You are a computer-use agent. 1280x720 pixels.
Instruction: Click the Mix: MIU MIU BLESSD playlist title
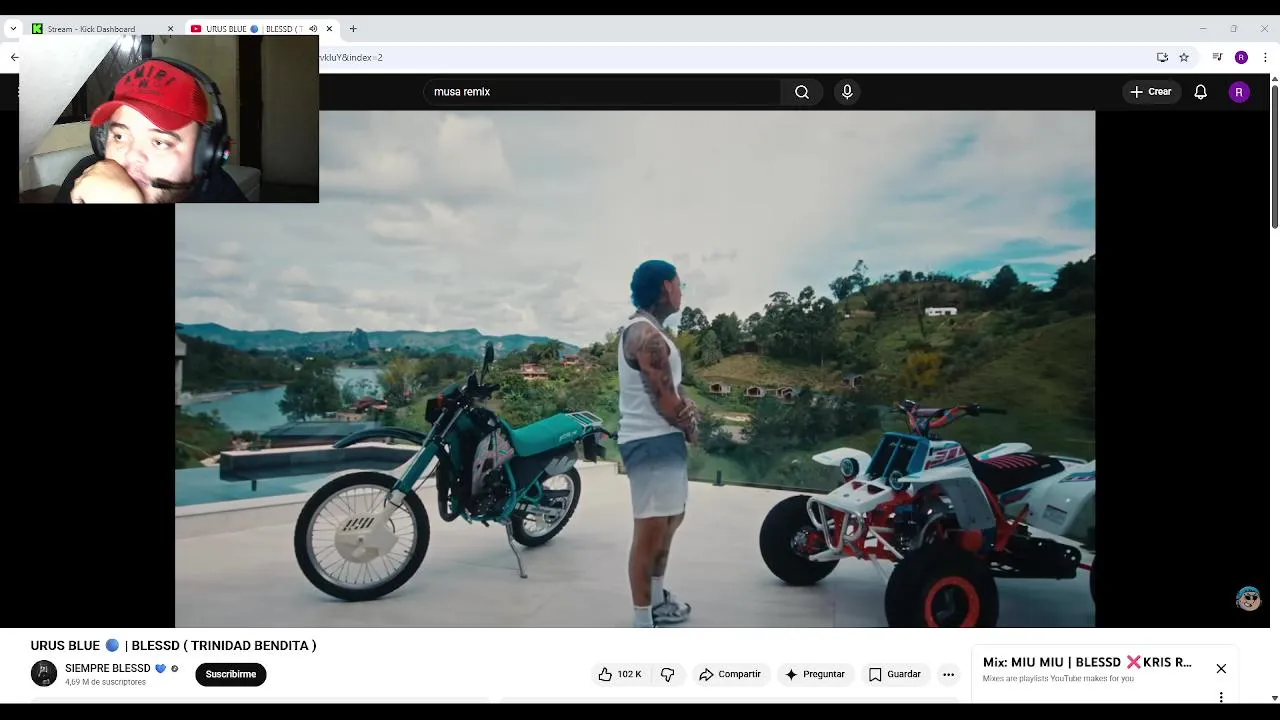click(x=1087, y=662)
